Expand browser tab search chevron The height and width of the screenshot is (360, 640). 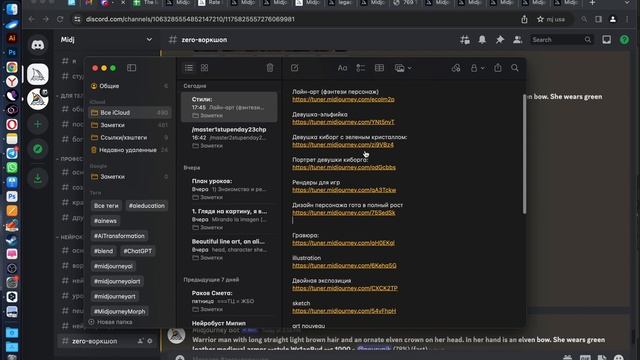click(627, 3)
